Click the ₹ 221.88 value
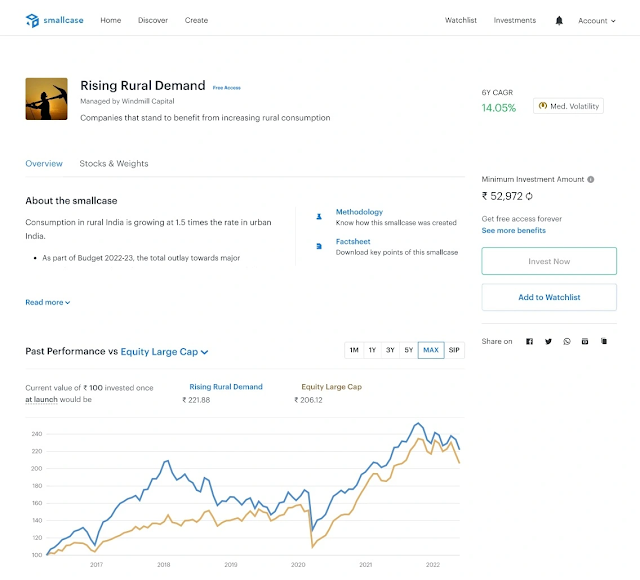 196,400
